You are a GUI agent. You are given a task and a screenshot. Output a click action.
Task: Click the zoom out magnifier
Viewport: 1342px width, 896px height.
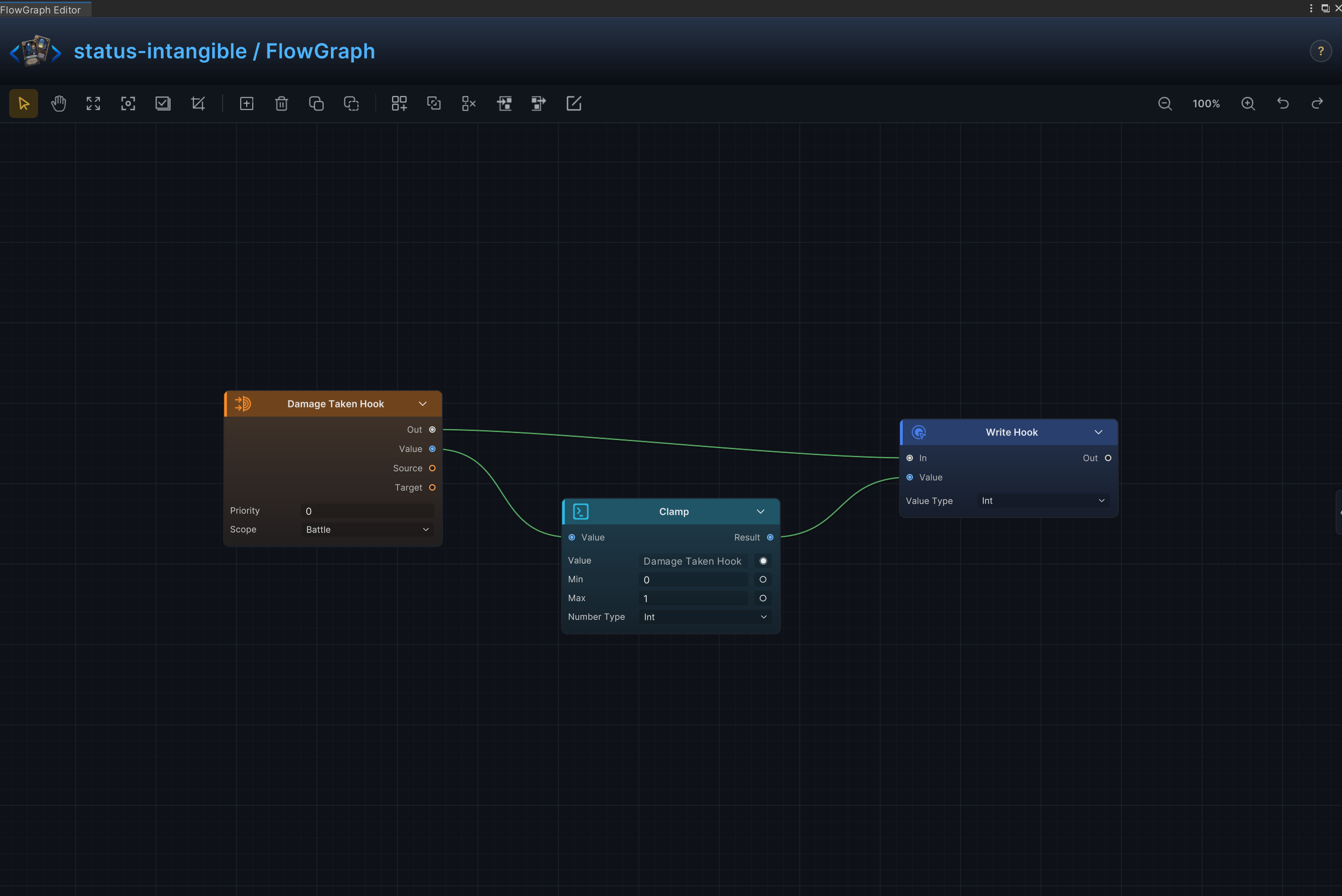(x=1165, y=103)
